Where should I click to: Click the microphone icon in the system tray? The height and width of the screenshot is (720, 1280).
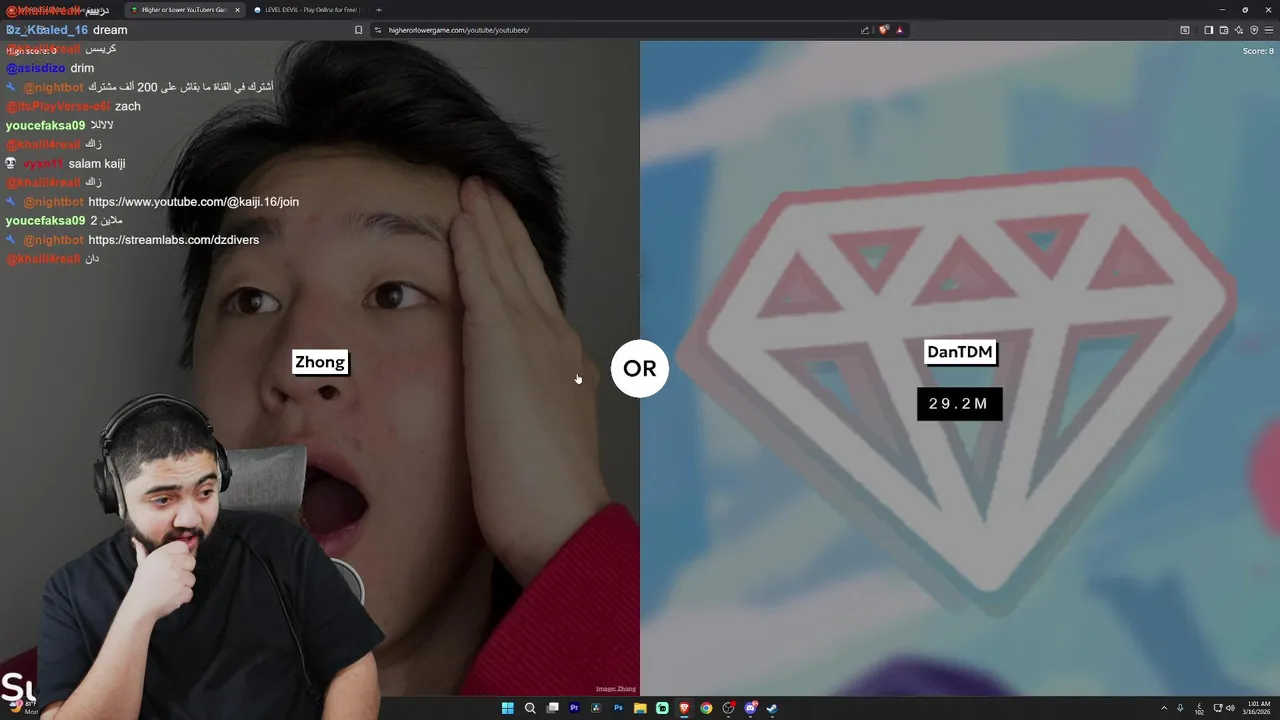point(1180,708)
